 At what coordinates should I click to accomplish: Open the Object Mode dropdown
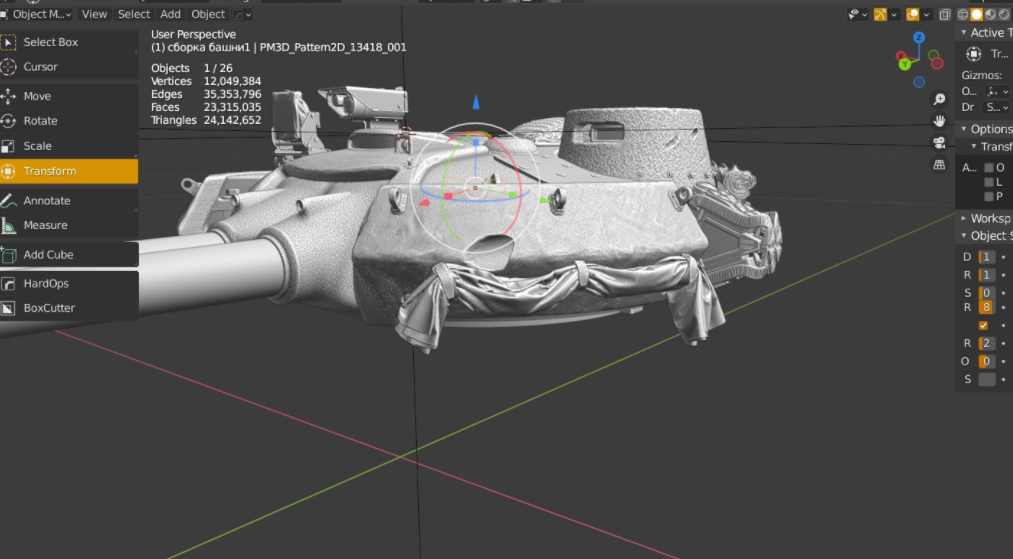pos(40,14)
